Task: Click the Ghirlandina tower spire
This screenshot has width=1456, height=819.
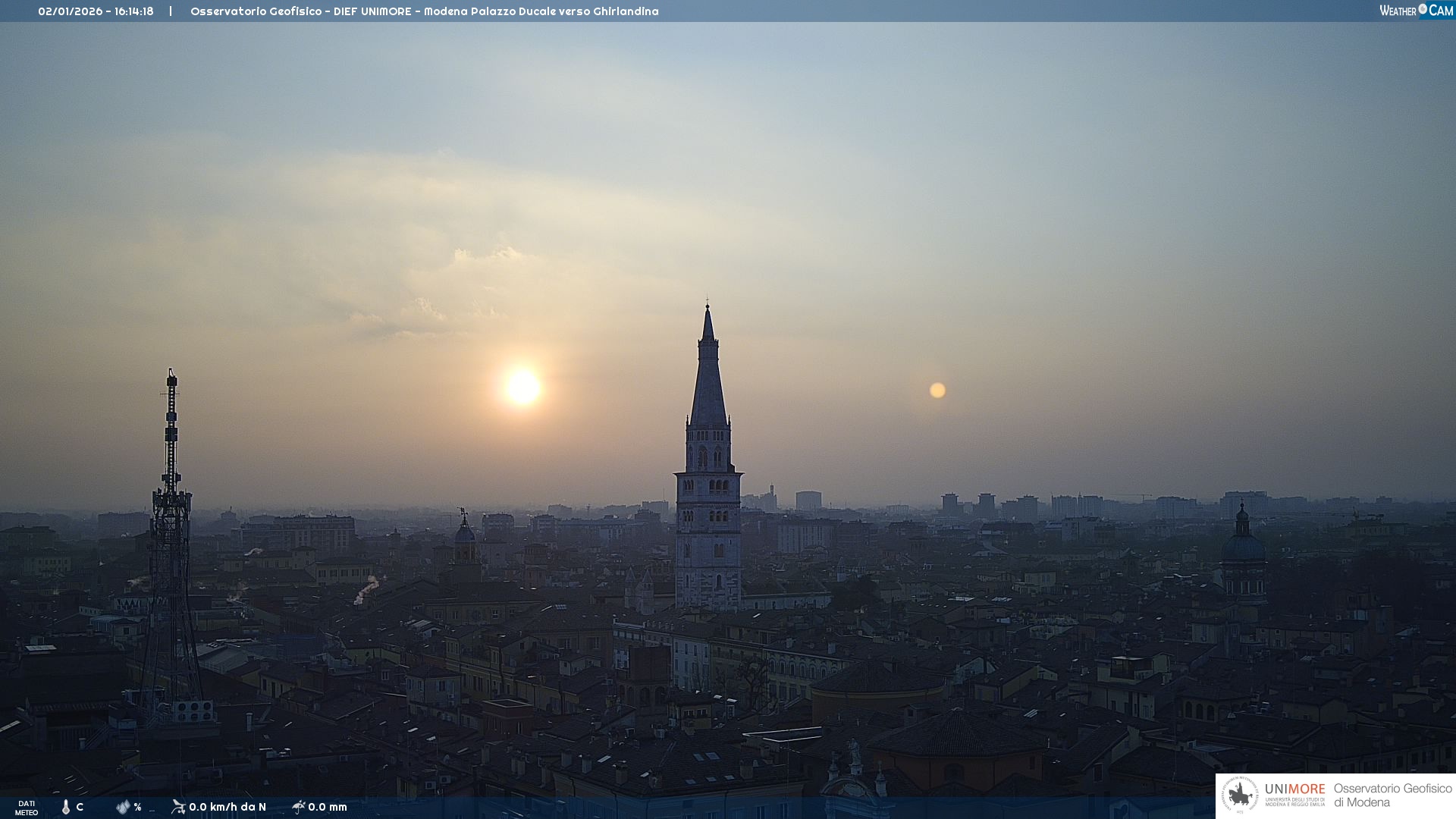Action: tap(708, 379)
